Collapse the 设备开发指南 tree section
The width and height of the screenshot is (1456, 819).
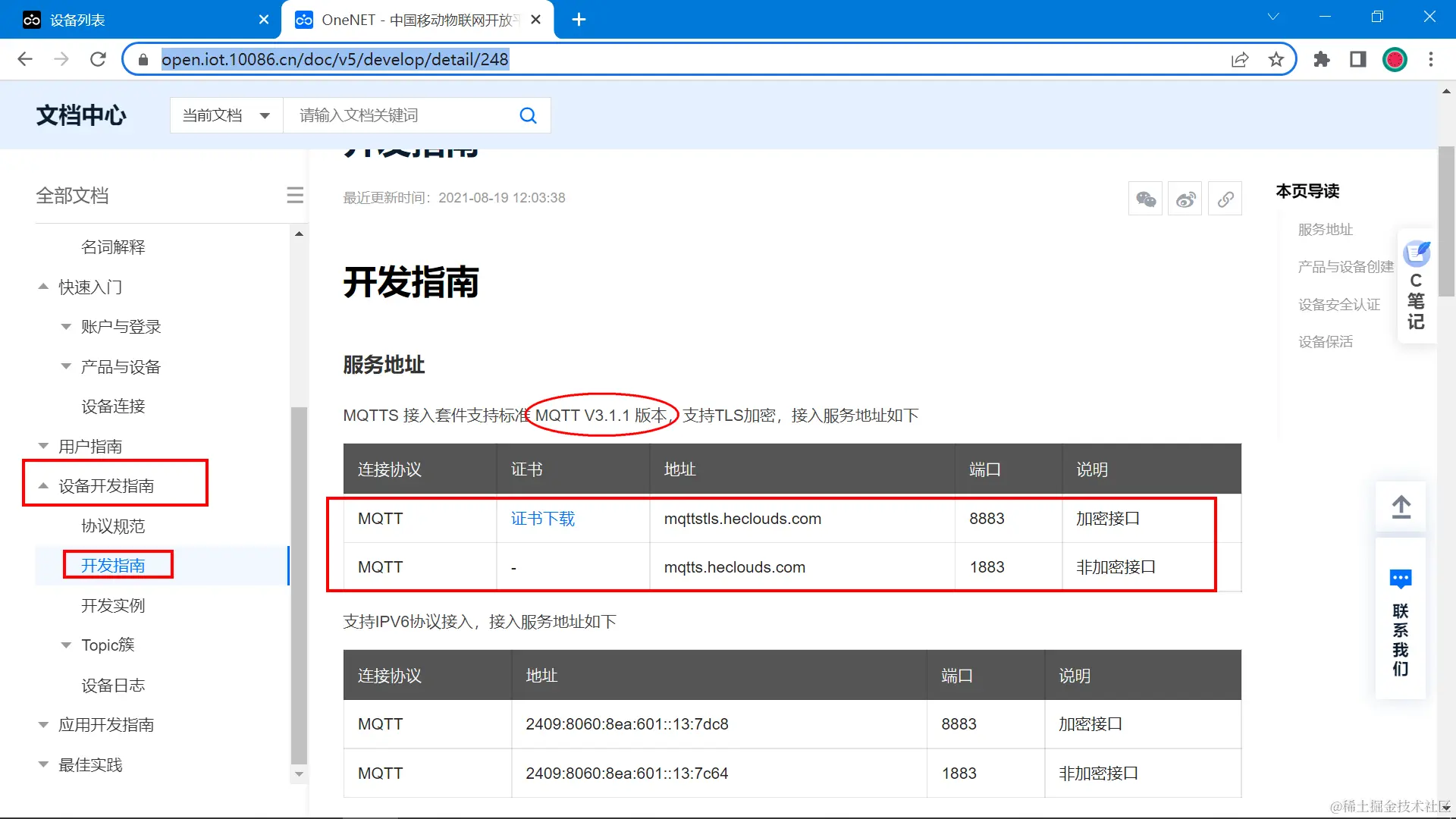[43, 486]
